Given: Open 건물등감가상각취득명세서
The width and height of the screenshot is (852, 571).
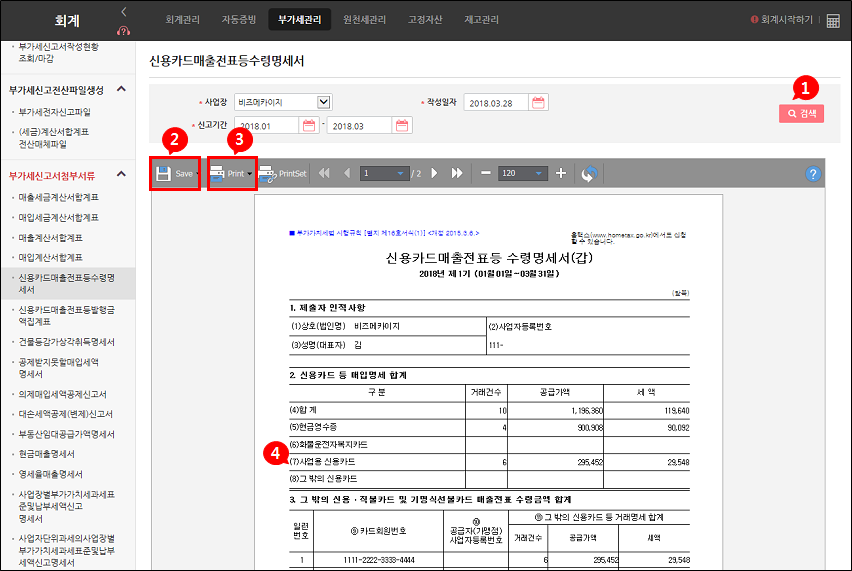Looking at the screenshot, I should pyautogui.click(x=66, y=342).
